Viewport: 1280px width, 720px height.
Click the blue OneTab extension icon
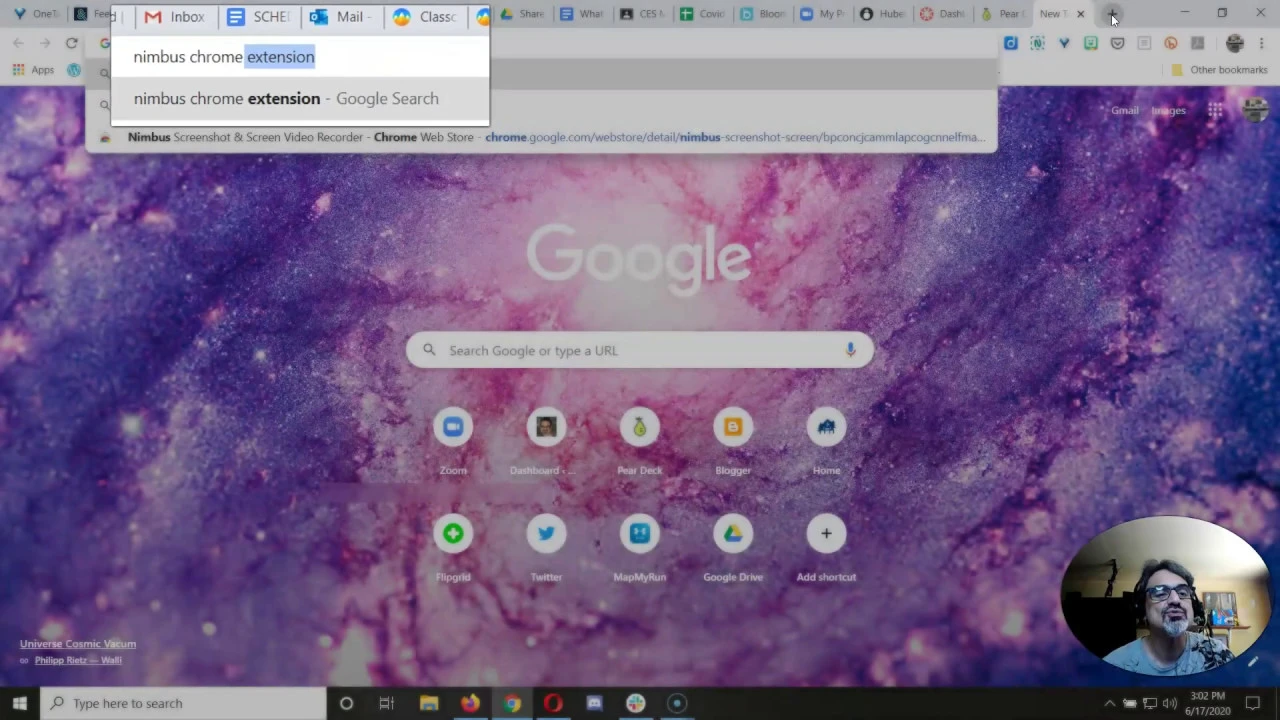click(x=1064, y=43)
